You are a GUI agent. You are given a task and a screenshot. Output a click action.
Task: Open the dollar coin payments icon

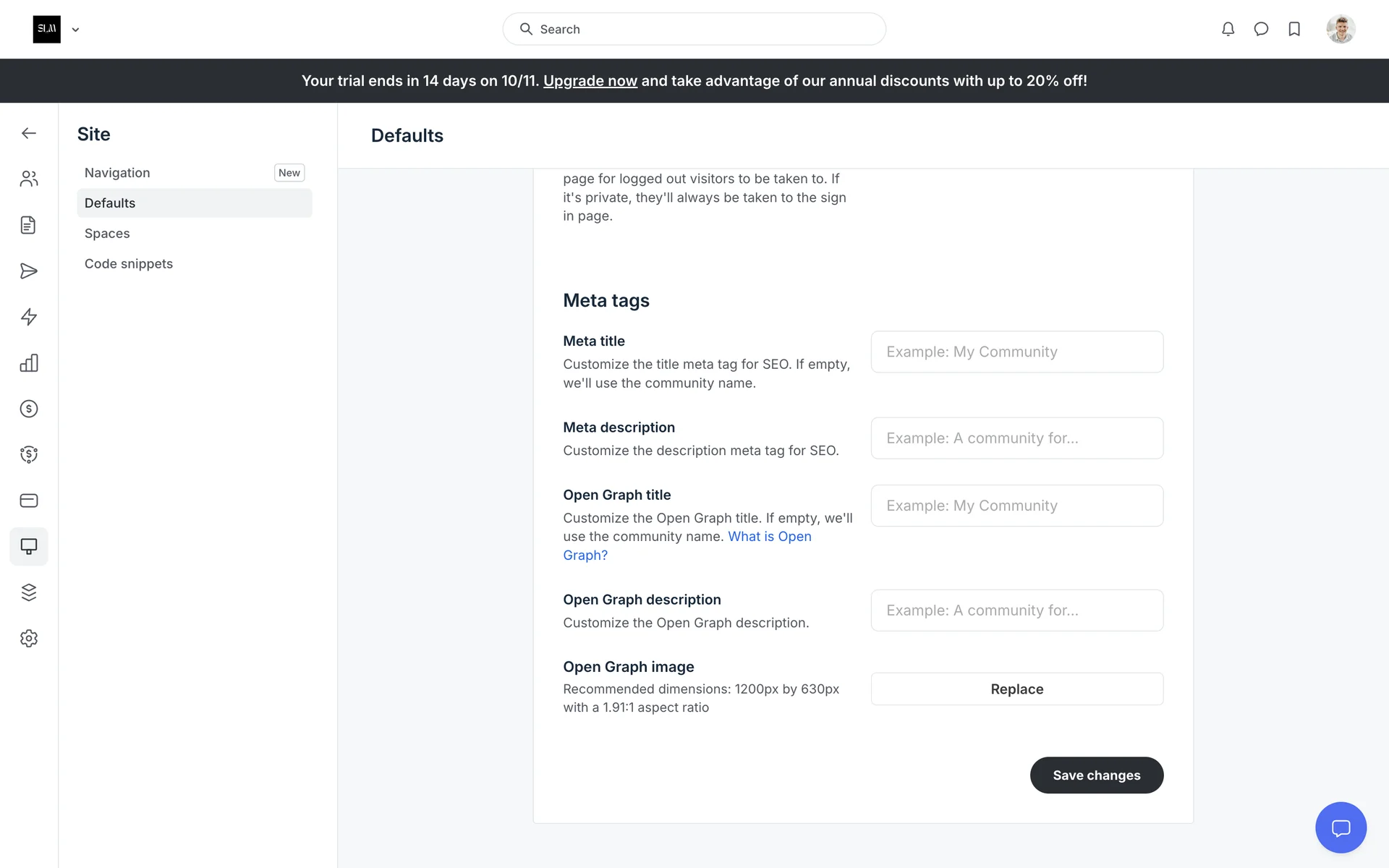29,409
